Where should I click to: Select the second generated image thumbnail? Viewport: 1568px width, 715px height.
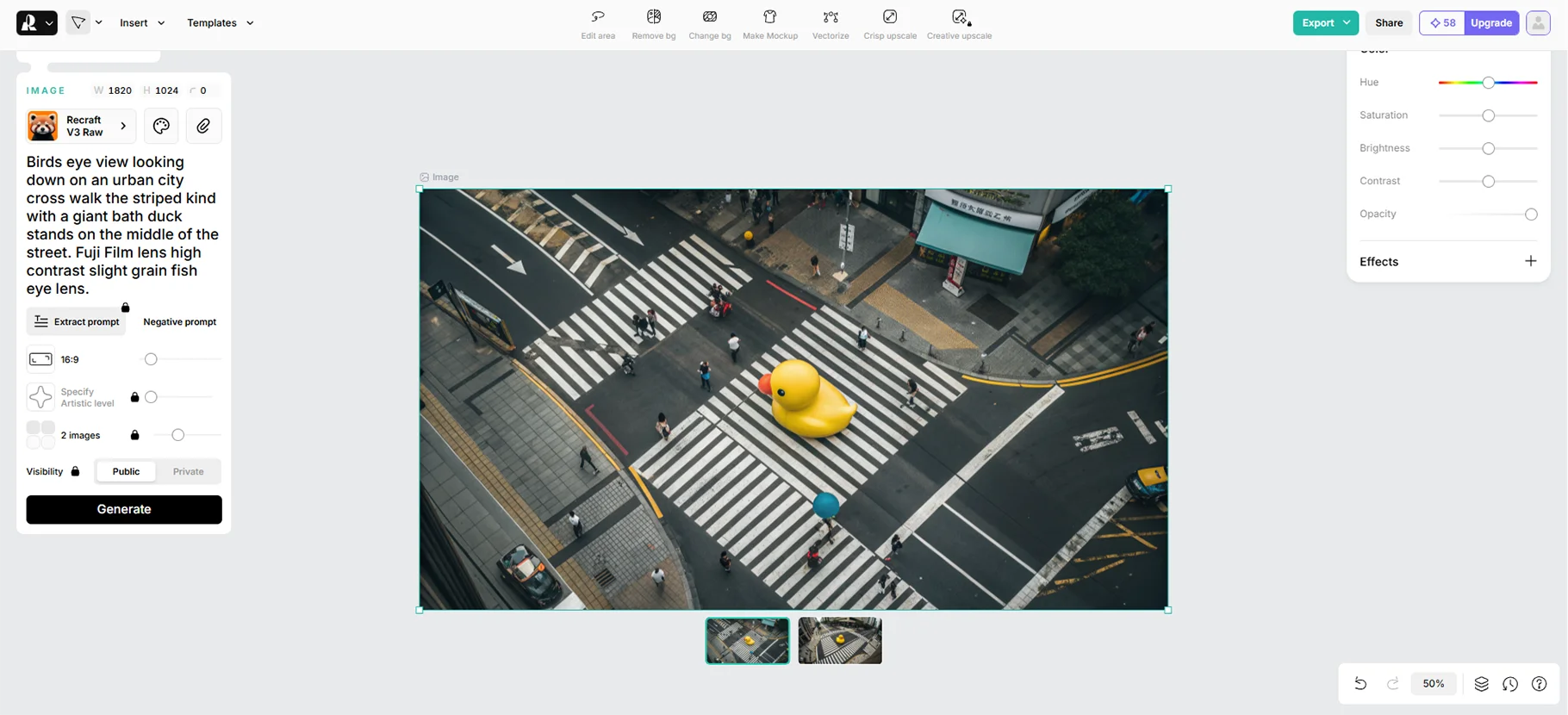point(840,640)
